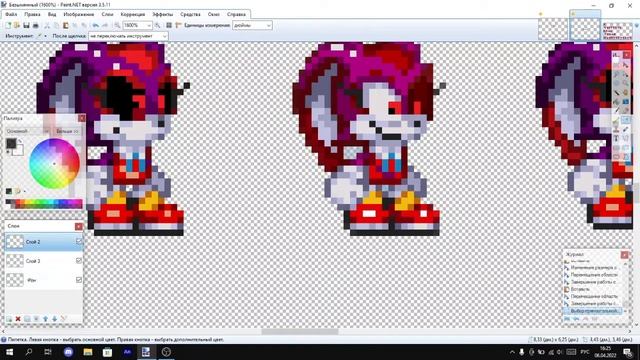The width and height of the screenshot is (640, 360).
Task: Close the Журнал history panel
Action: point(624,255)
